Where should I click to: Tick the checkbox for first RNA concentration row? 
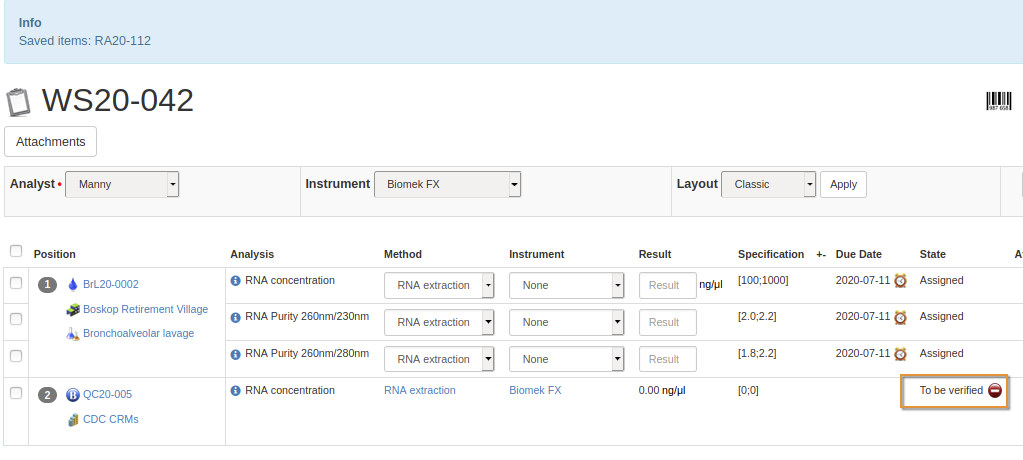pos(16,284)
